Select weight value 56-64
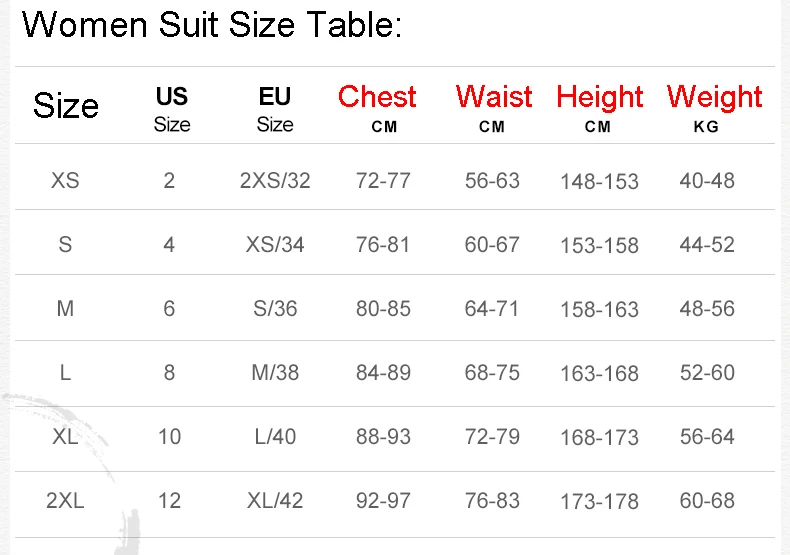Viewport: 790px width, 555px height. (707, 436)
